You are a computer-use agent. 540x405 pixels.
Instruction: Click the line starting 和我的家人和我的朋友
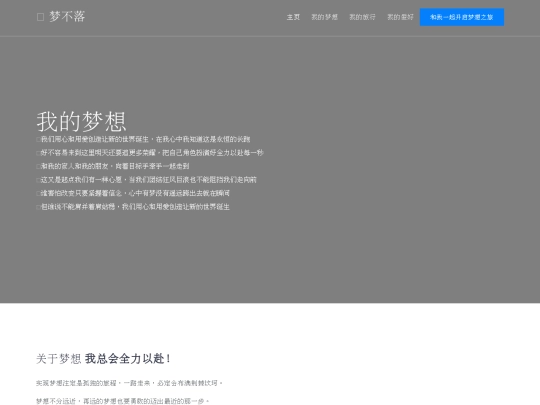[113, 166]
